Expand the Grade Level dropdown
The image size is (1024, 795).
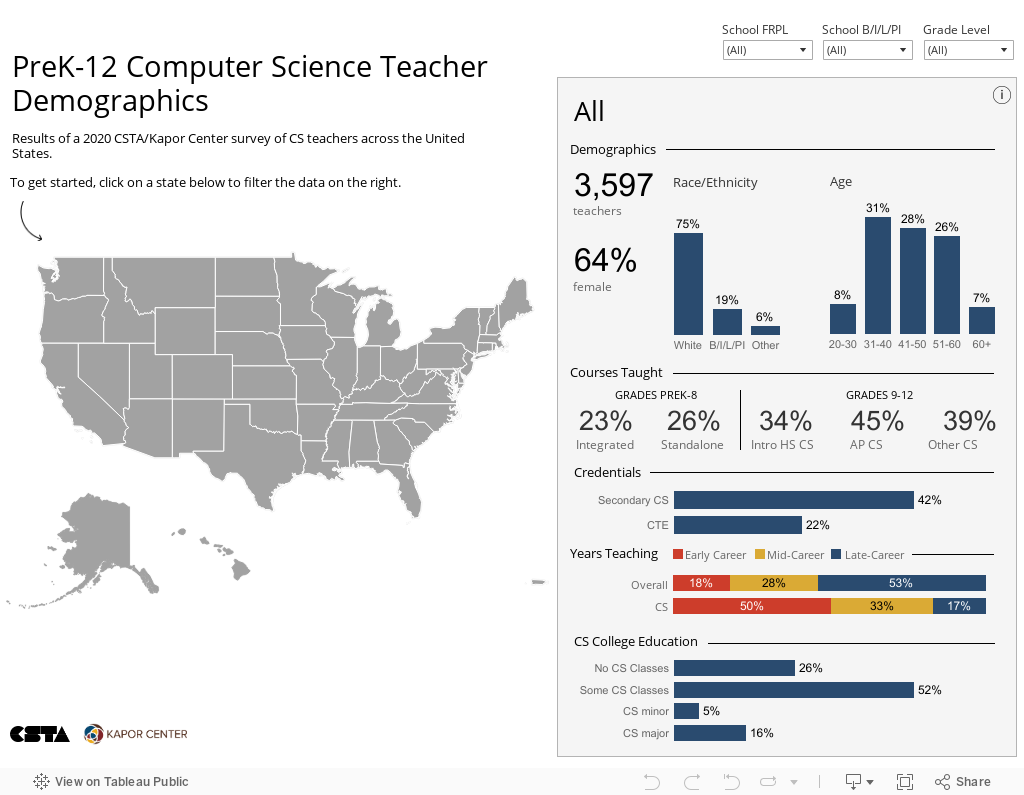click(x=968, y=50)
